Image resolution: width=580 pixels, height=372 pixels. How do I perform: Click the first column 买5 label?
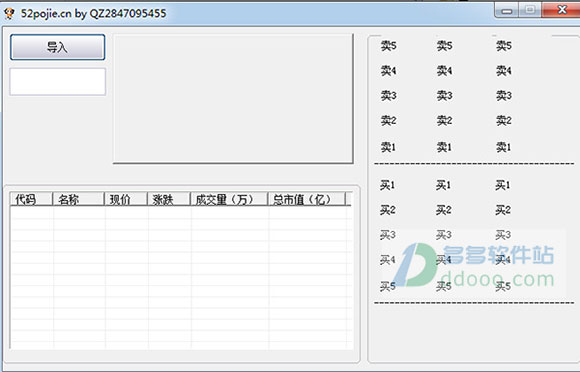tap(387, 286)
